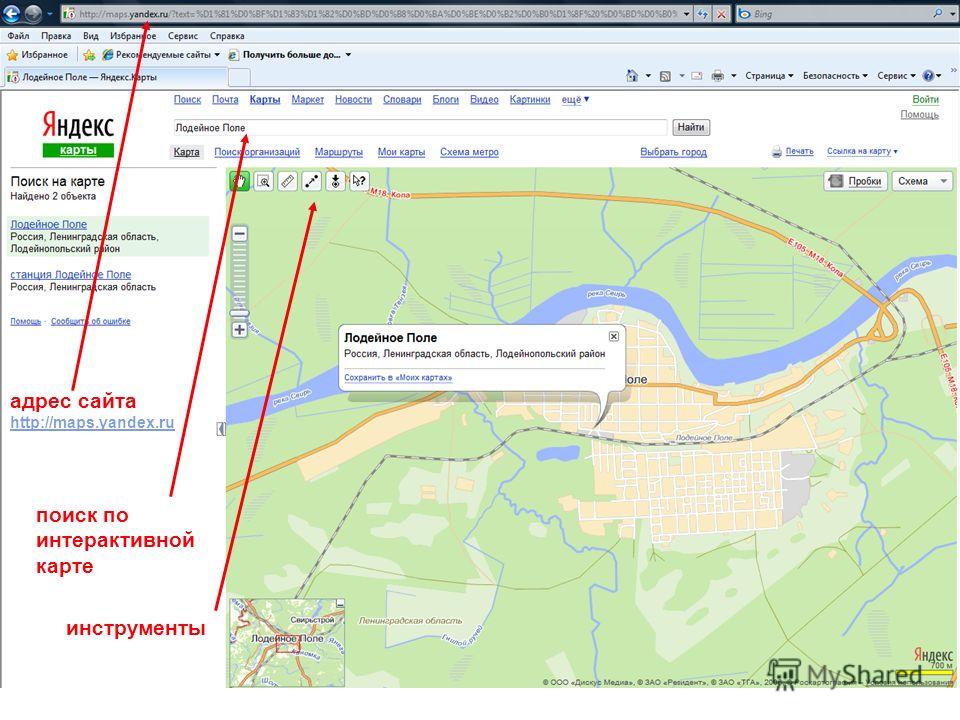The height and width of the screenshot is (720, 960).
Task: Toggle the Пробки traffic layer
Action: tap(855, 181)
